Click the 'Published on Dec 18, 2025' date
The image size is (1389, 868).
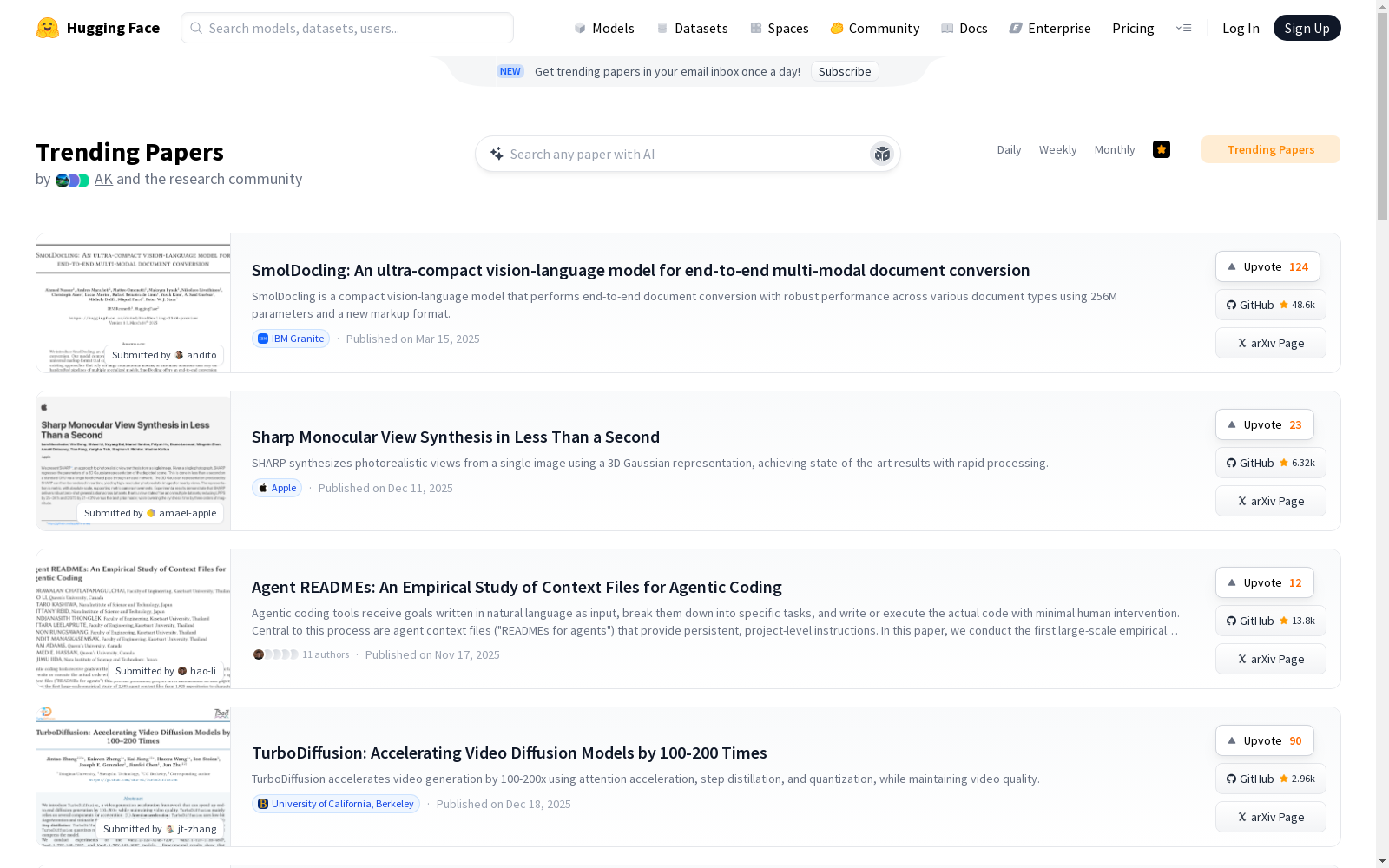(x=504, y=804)
